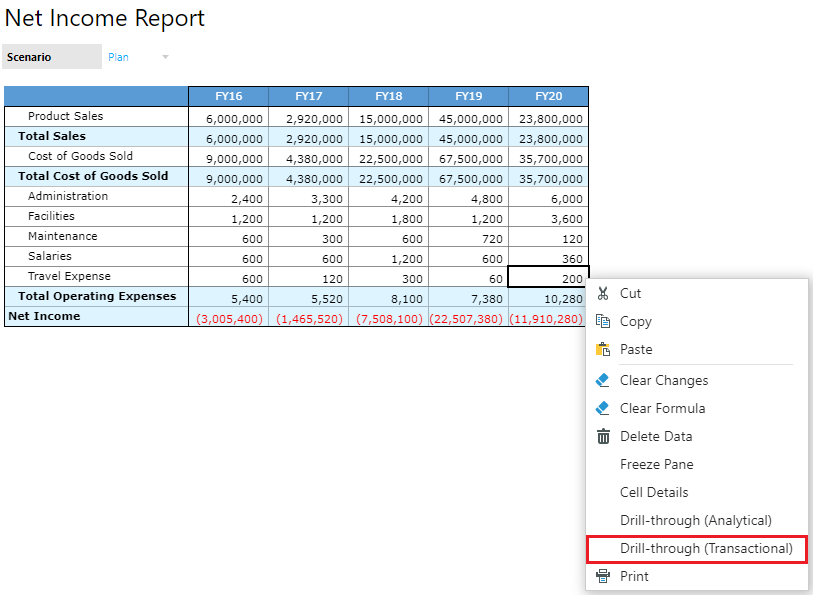This screenshot has width=813, height=595.
Task: Click Total Sales FY19 cell 45,000,000
Action: click(x=468, y=137)
